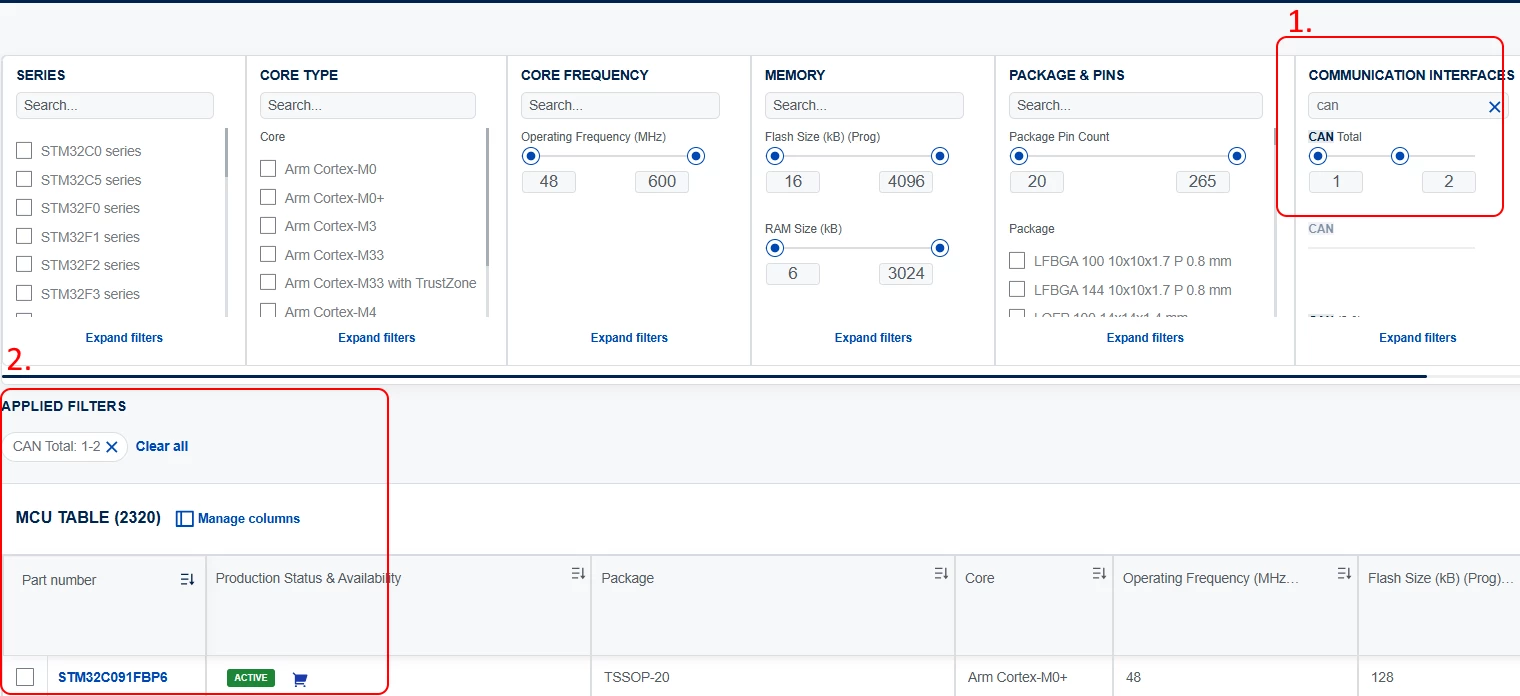Enable the STM32F2 series filter
Screen dimensions: 1520x696
point(24,265)
